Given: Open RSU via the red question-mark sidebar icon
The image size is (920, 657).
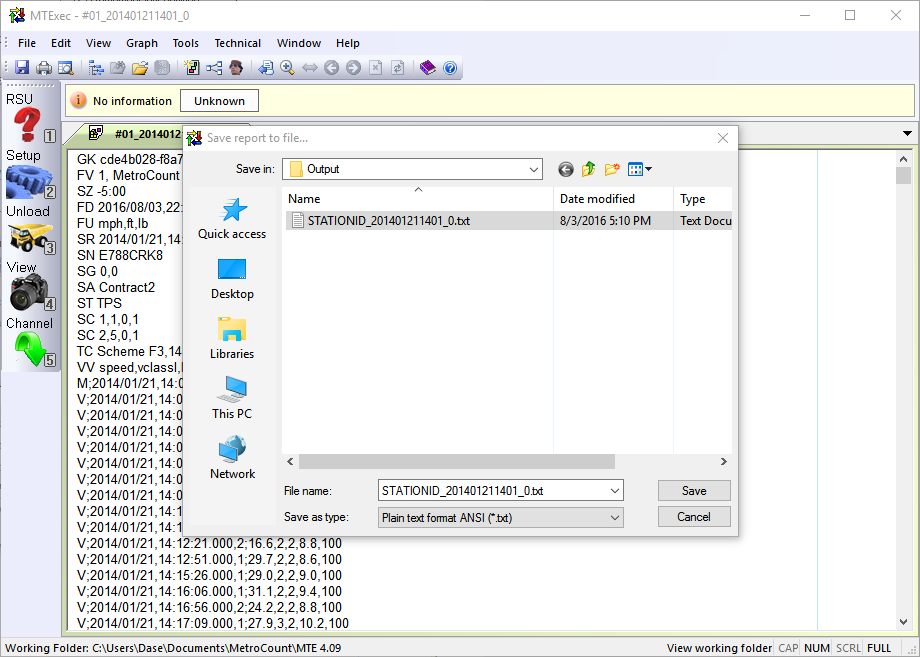Looking at the screenshot, I should [x=27, y=124].
